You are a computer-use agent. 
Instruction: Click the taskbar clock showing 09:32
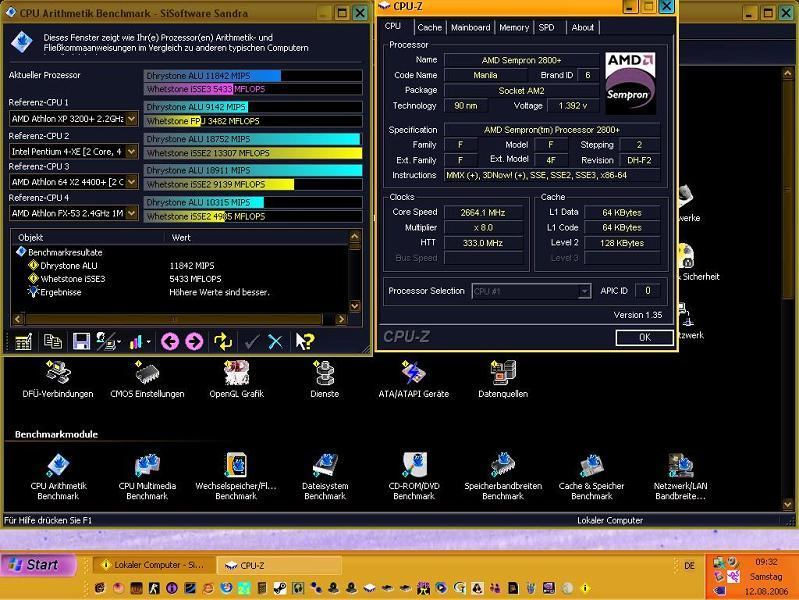[x=766, y=562]
